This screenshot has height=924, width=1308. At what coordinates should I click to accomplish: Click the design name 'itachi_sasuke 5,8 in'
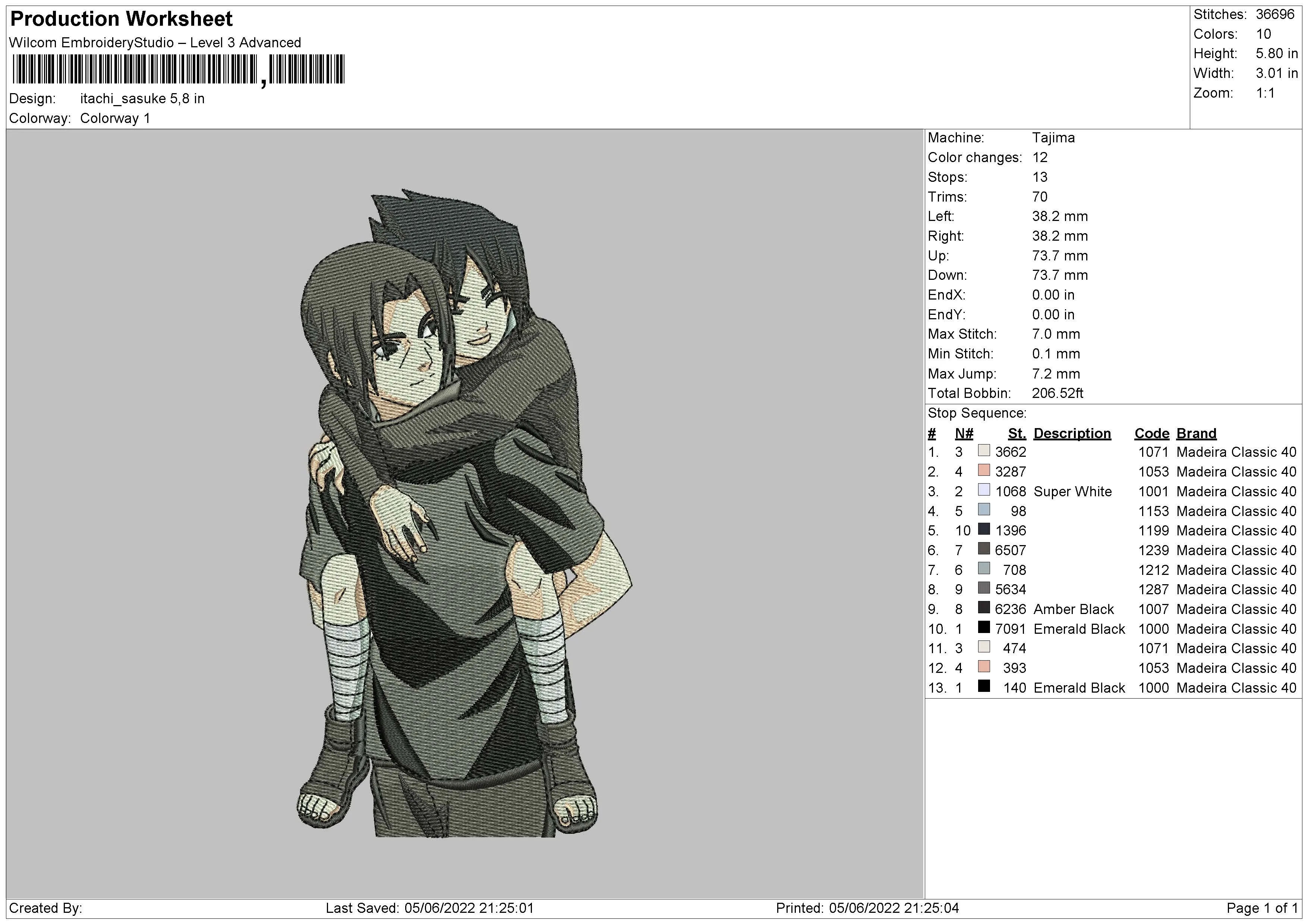pos(142,98)
